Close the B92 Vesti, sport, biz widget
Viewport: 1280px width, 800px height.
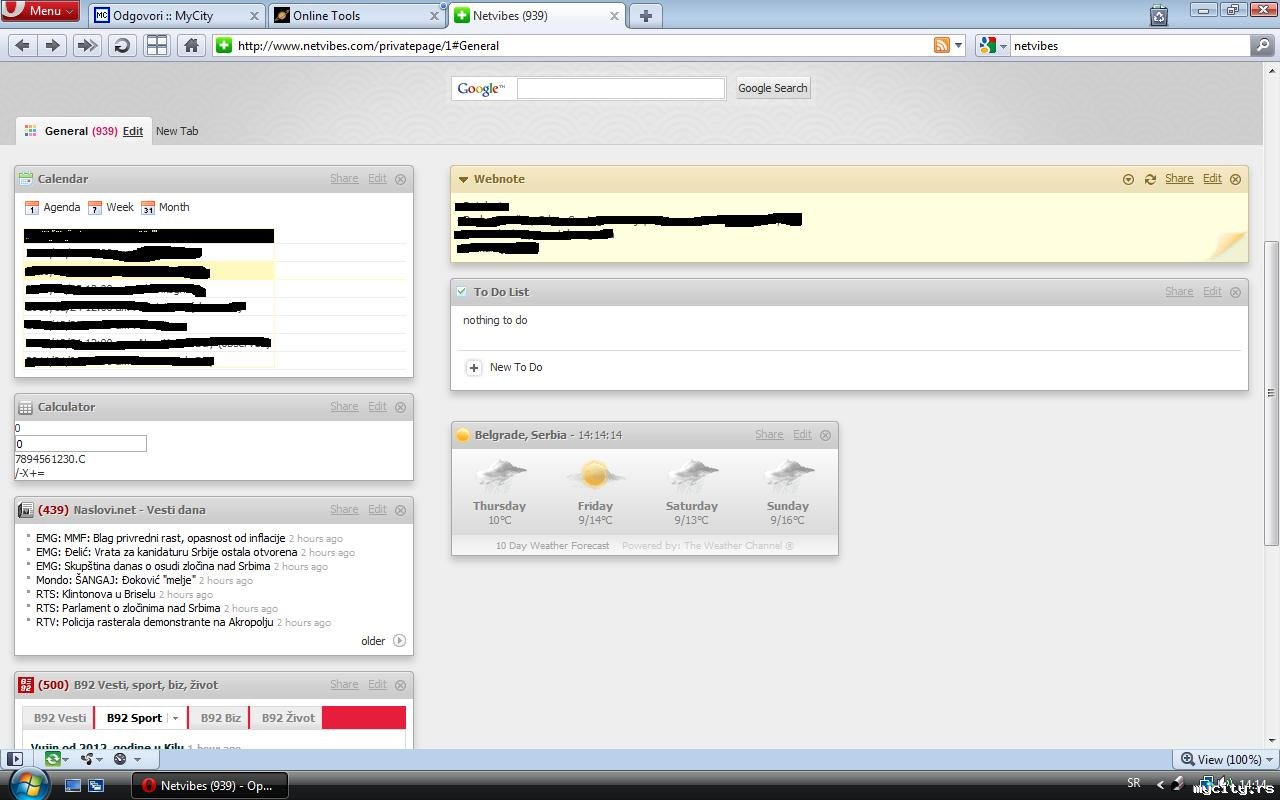click(x=401, y=685)
